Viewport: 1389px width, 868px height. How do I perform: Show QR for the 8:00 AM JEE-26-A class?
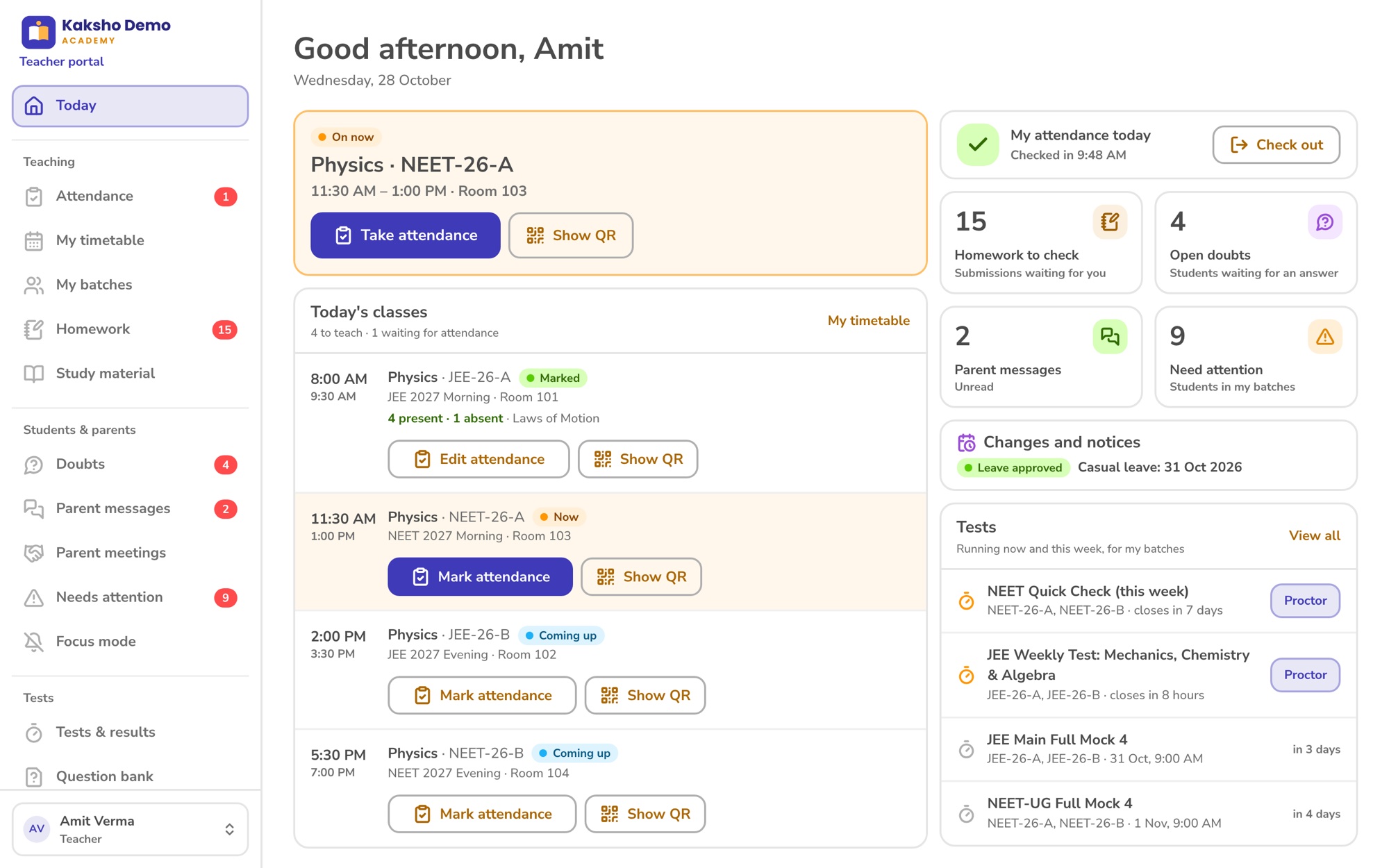coord(638,459)
